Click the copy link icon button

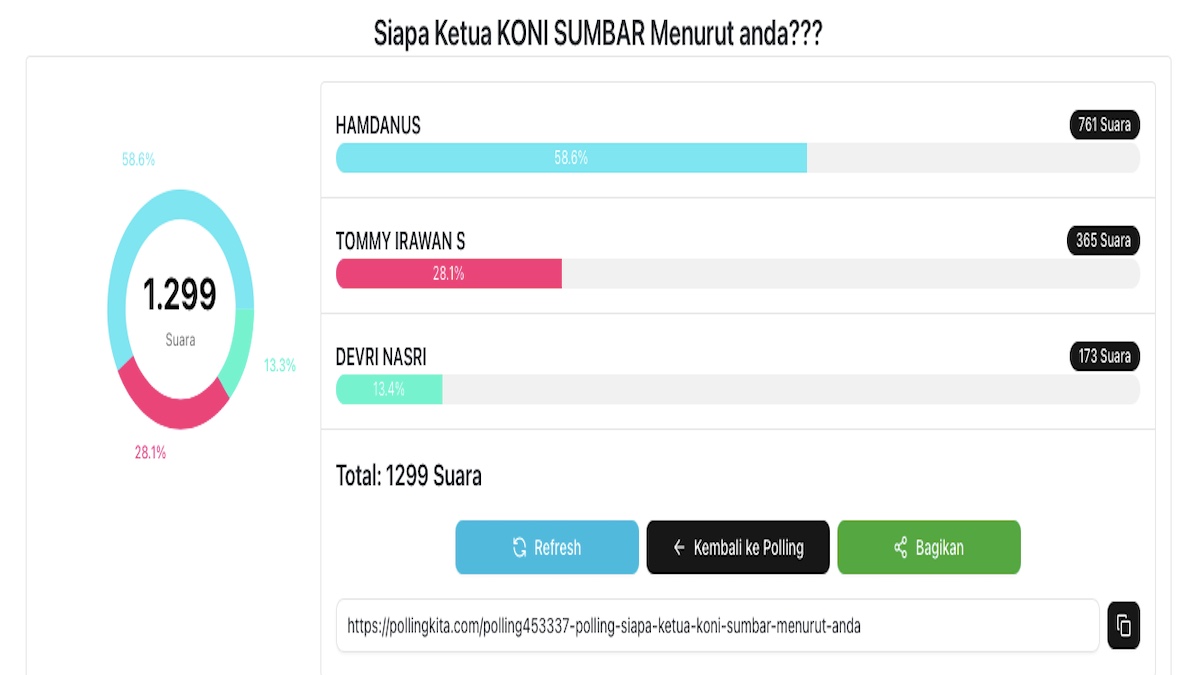coord(1123,626)
